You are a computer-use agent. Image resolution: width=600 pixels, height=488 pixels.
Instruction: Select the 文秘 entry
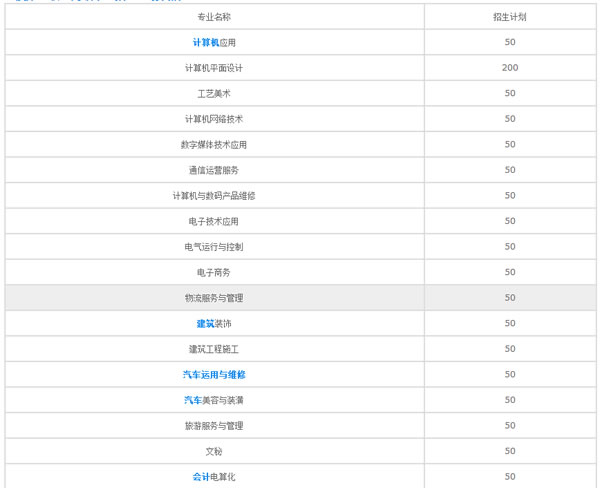214,451
